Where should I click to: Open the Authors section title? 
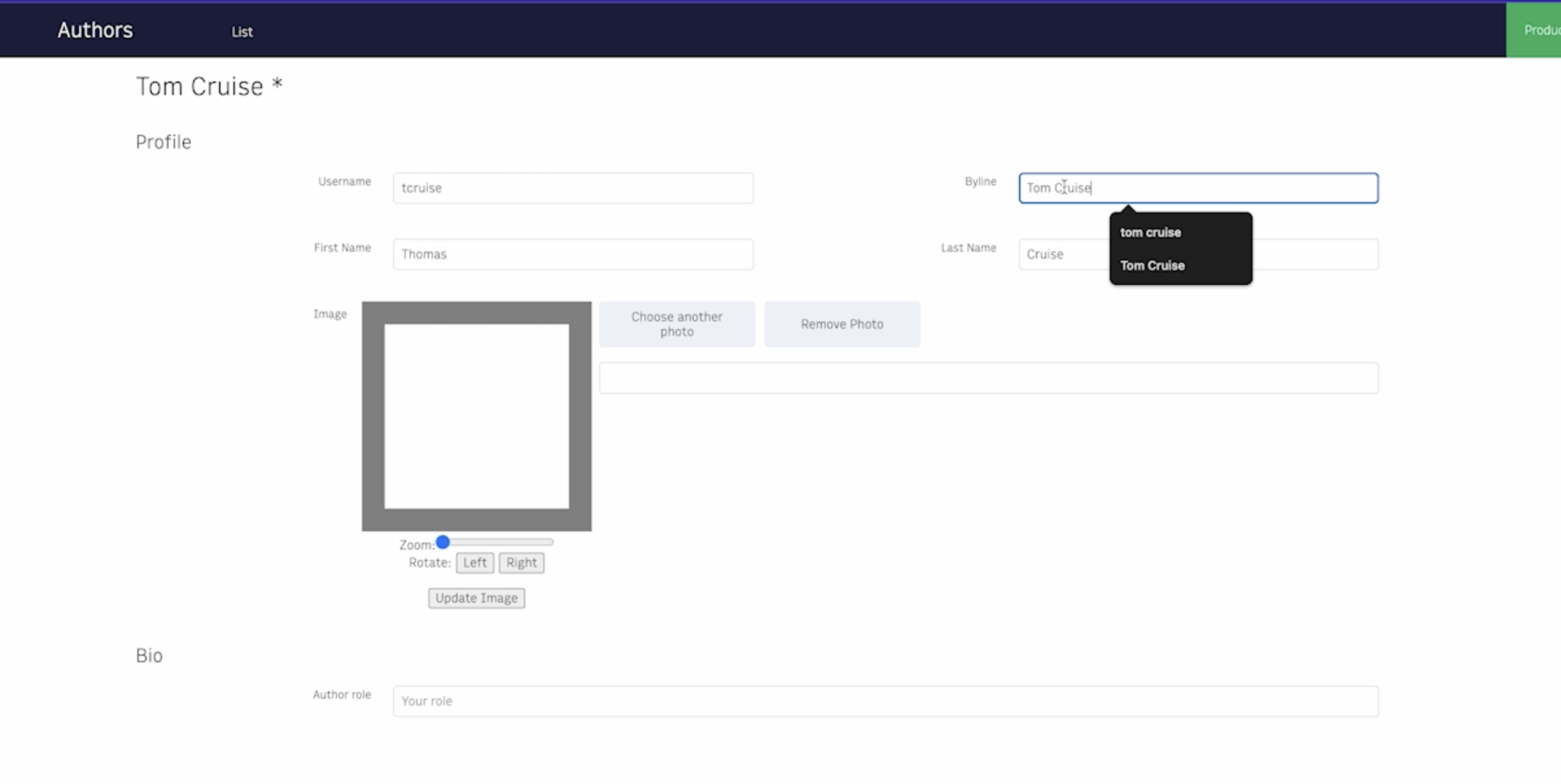click(95, 30)
